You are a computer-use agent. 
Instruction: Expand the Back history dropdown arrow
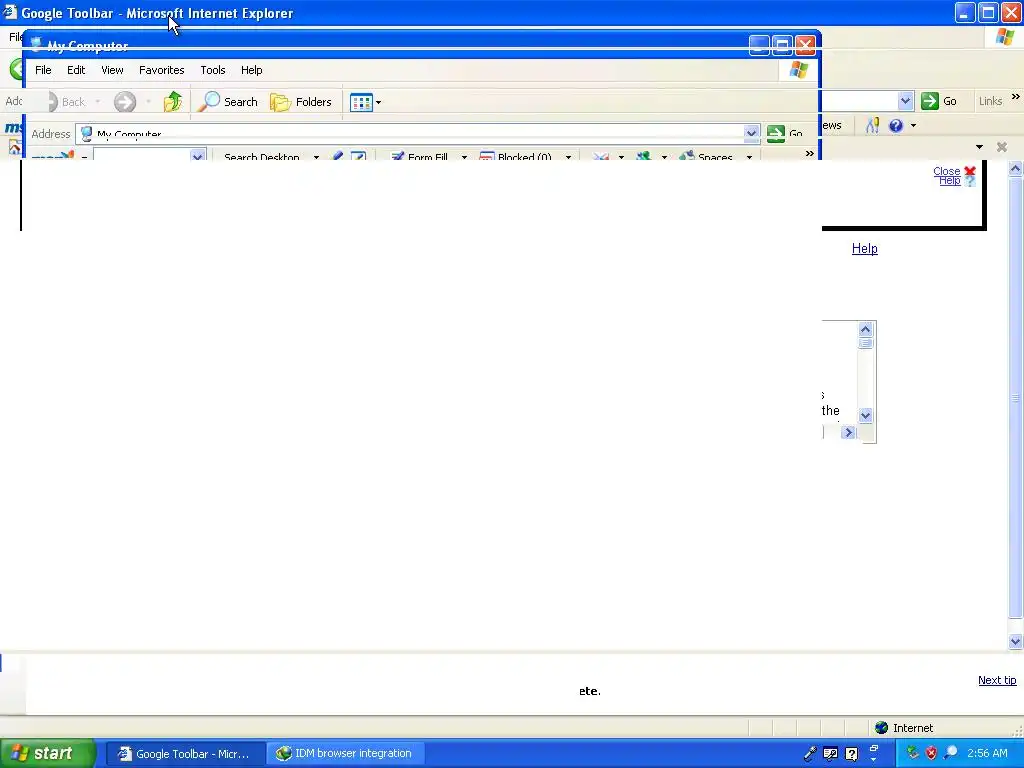[97, 102]
